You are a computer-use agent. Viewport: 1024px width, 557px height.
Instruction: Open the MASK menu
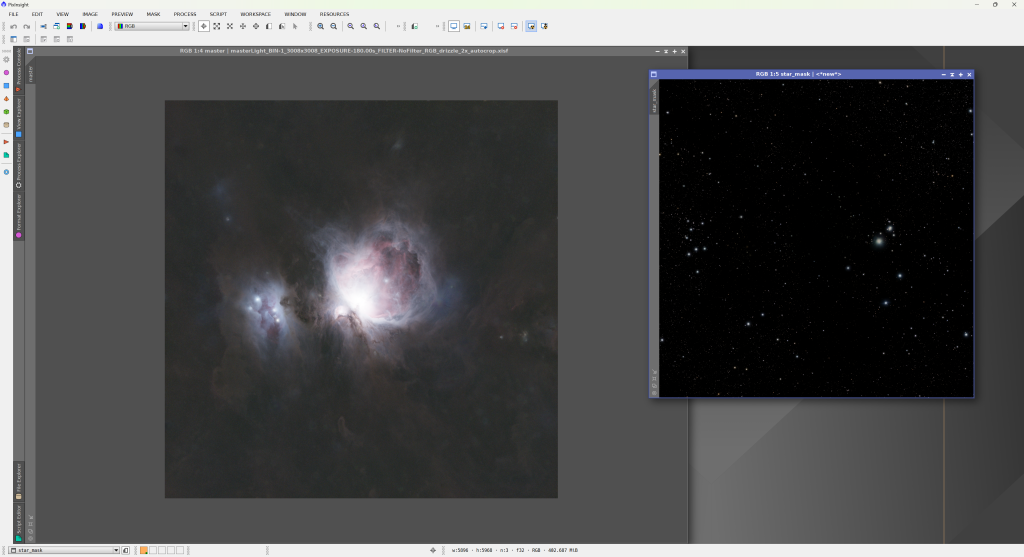(153, 14)
